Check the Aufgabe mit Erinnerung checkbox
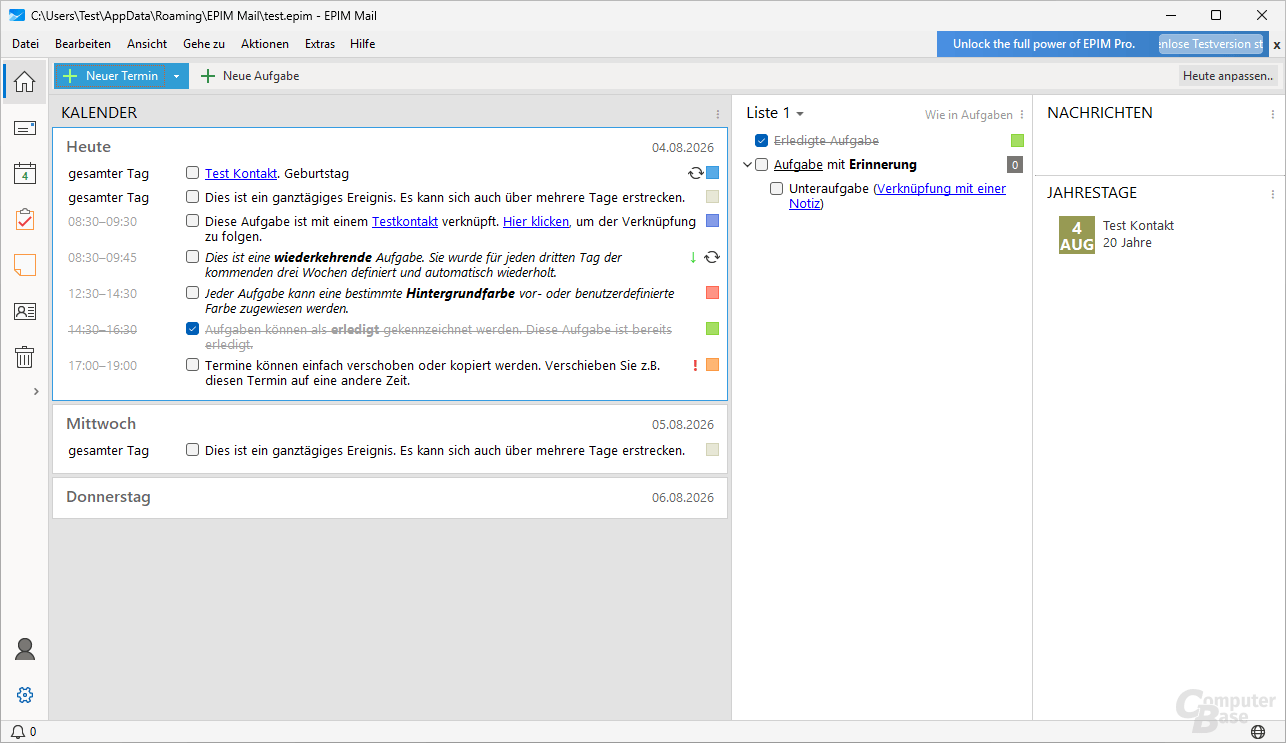The height and width of the screenshot is (743, 1286). pyautogui.click(x=762, y=165)
